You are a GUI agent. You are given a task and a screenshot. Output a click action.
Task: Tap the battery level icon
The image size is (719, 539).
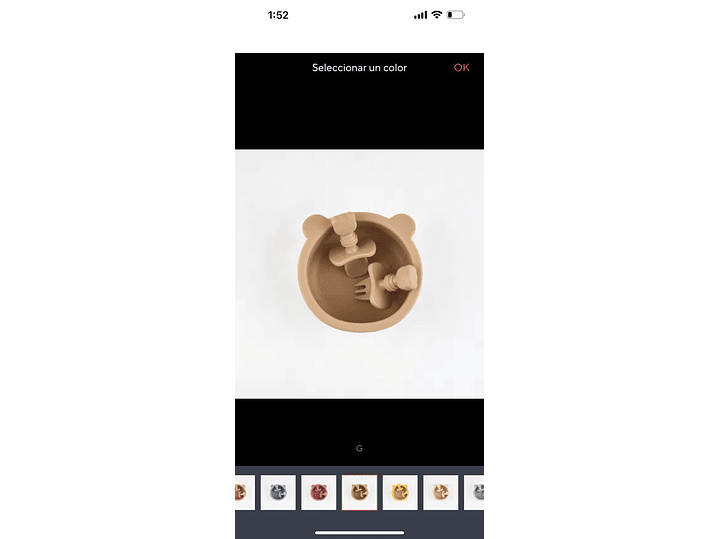[x=455, y=15]
